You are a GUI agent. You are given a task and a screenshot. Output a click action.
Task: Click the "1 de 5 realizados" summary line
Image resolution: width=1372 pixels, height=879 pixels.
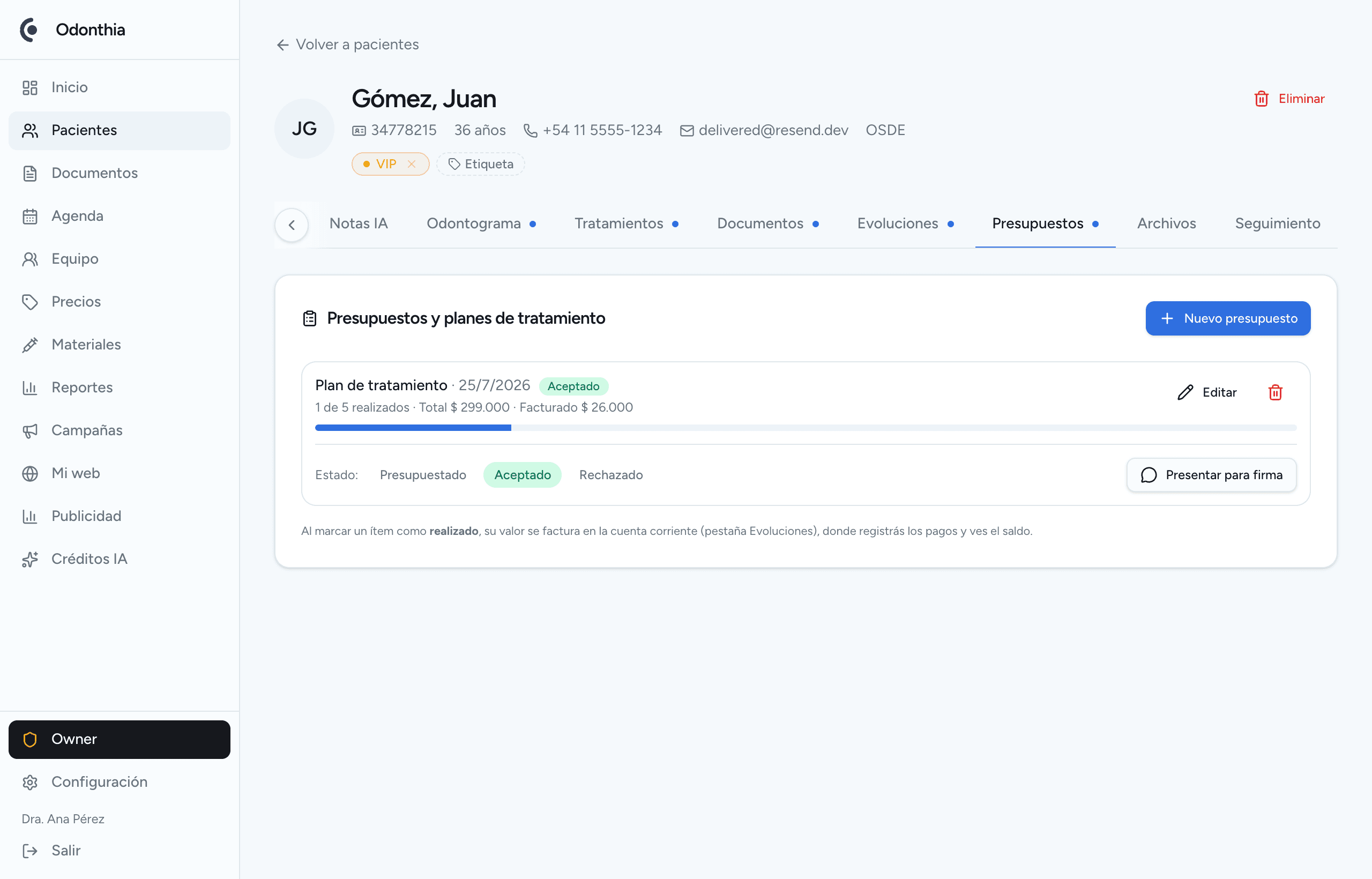click(474, 407)
